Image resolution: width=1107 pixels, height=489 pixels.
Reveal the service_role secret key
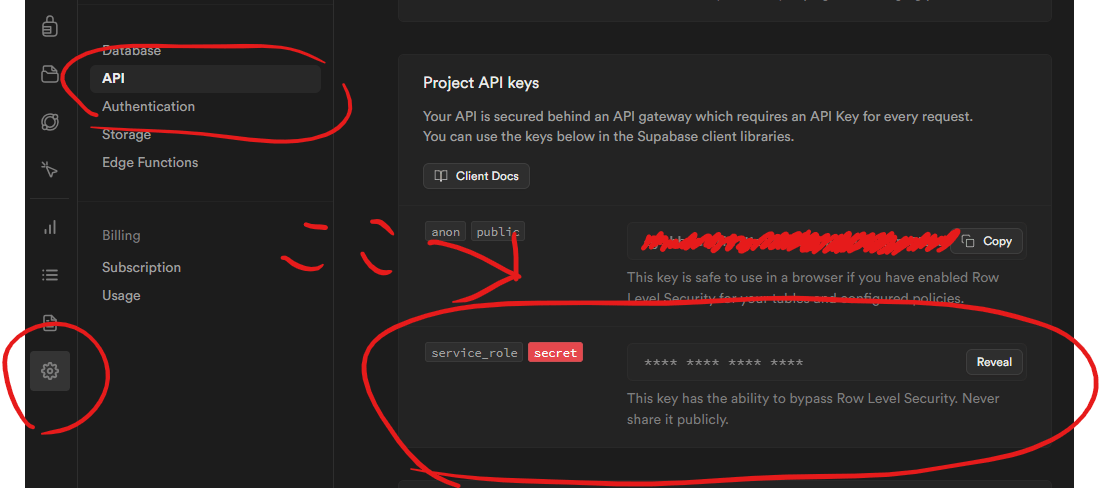(994, 362)
